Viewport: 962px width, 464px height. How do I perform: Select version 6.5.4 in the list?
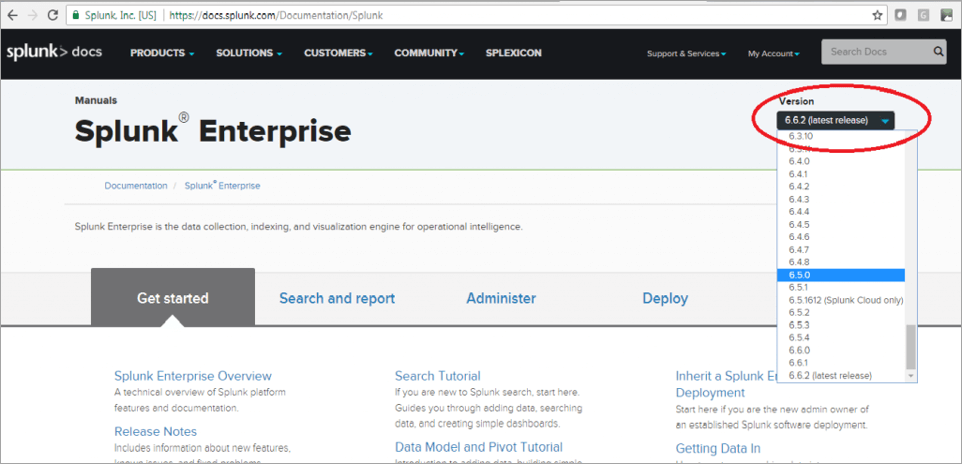pos(841,338)
